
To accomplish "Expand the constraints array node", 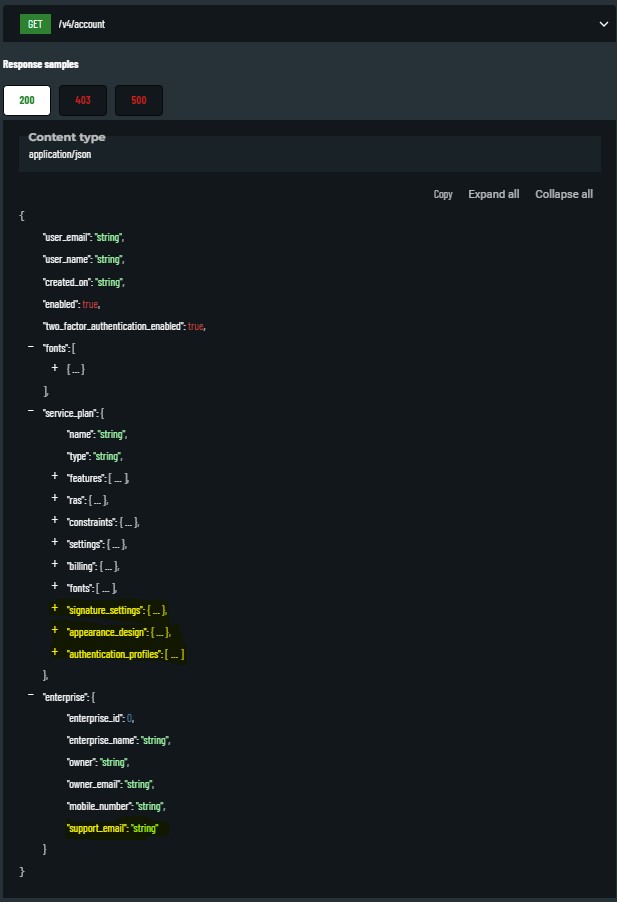I will (x=55, y=521).
